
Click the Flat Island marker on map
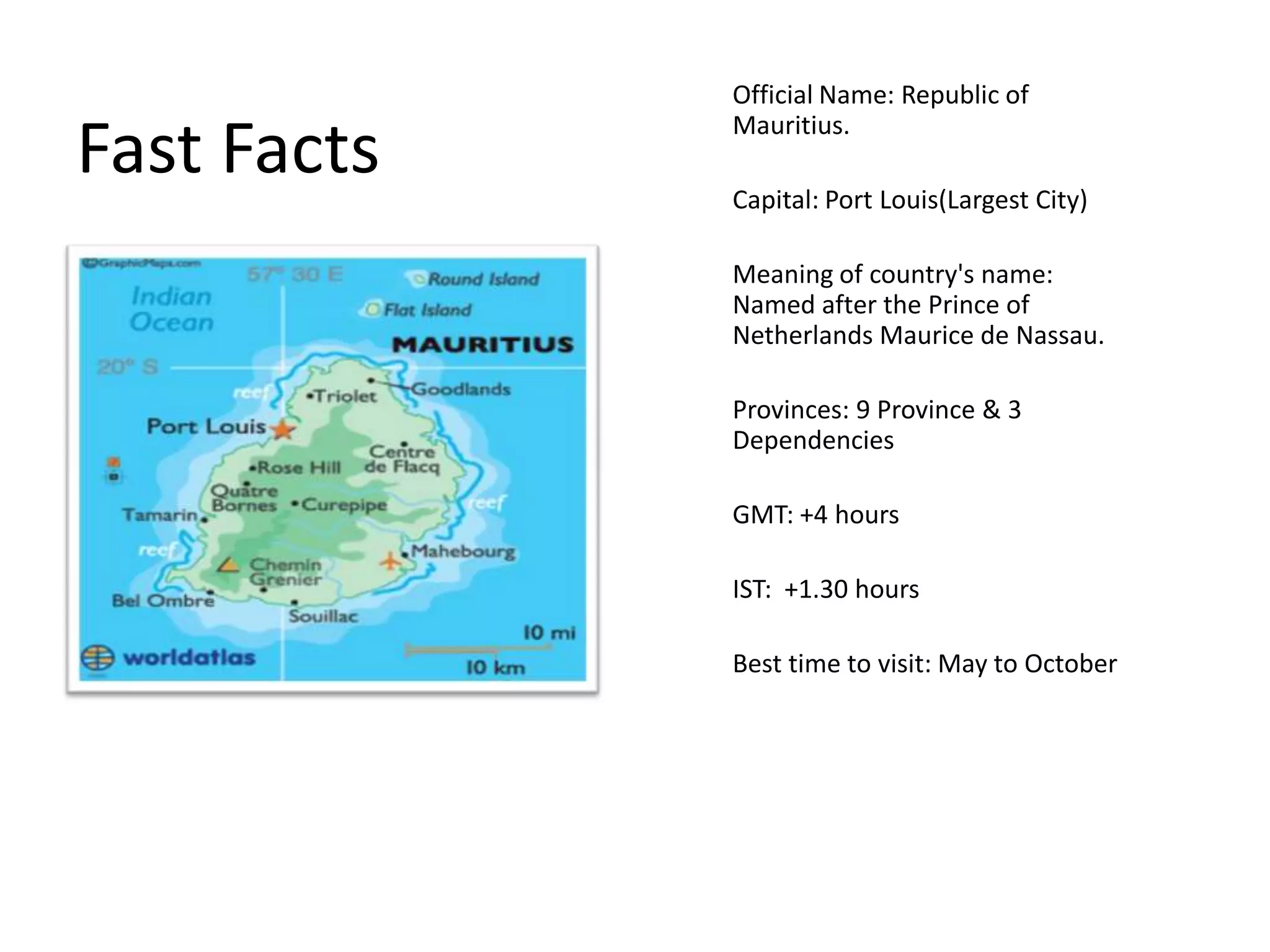click(x=372, y=309)
